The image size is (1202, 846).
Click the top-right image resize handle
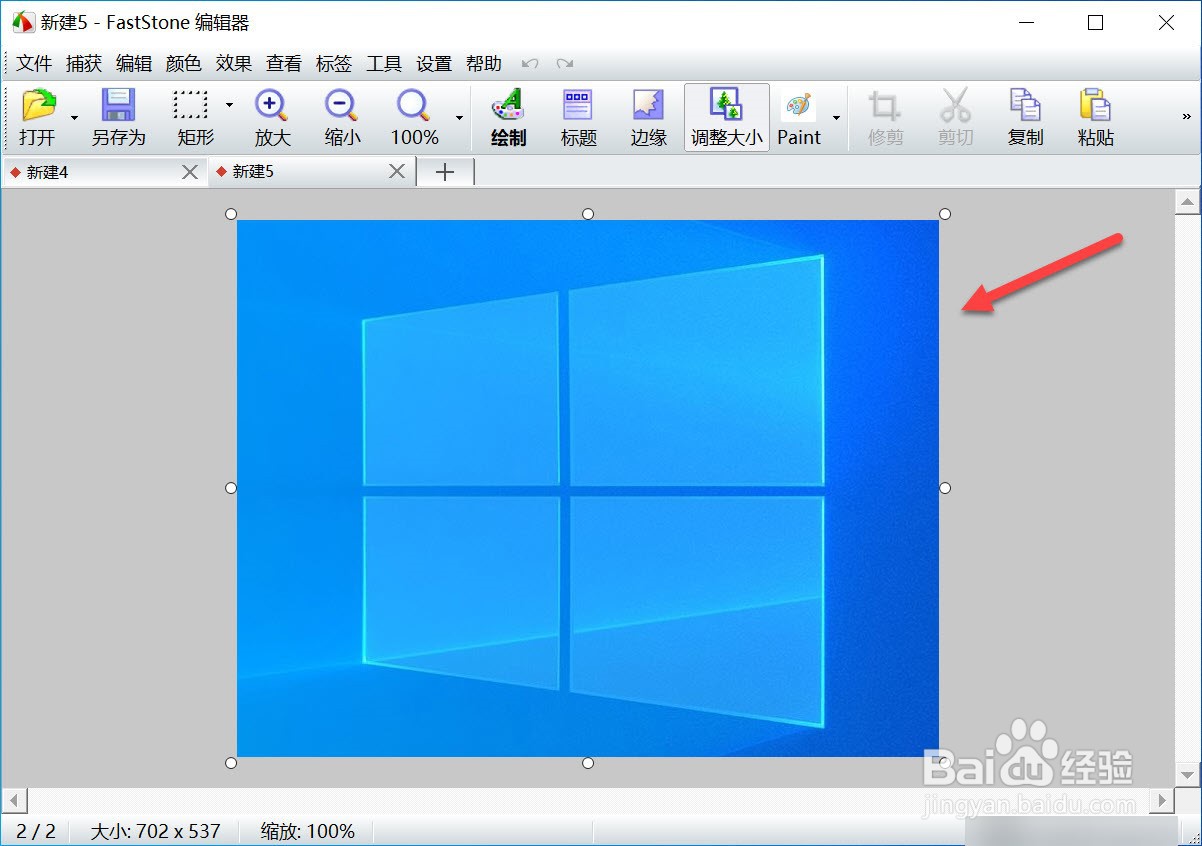click(x=945, y=214)
